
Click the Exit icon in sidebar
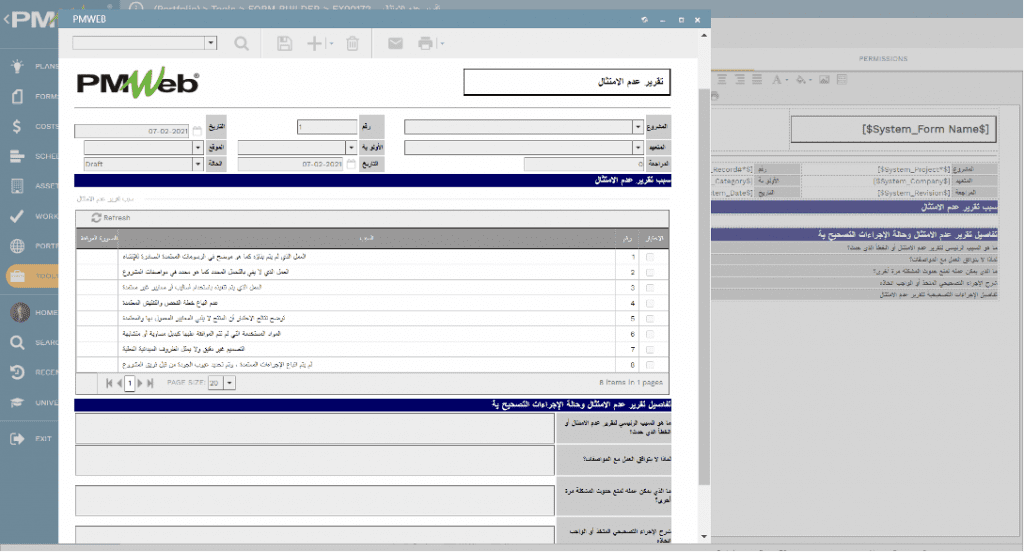point(18,439)
